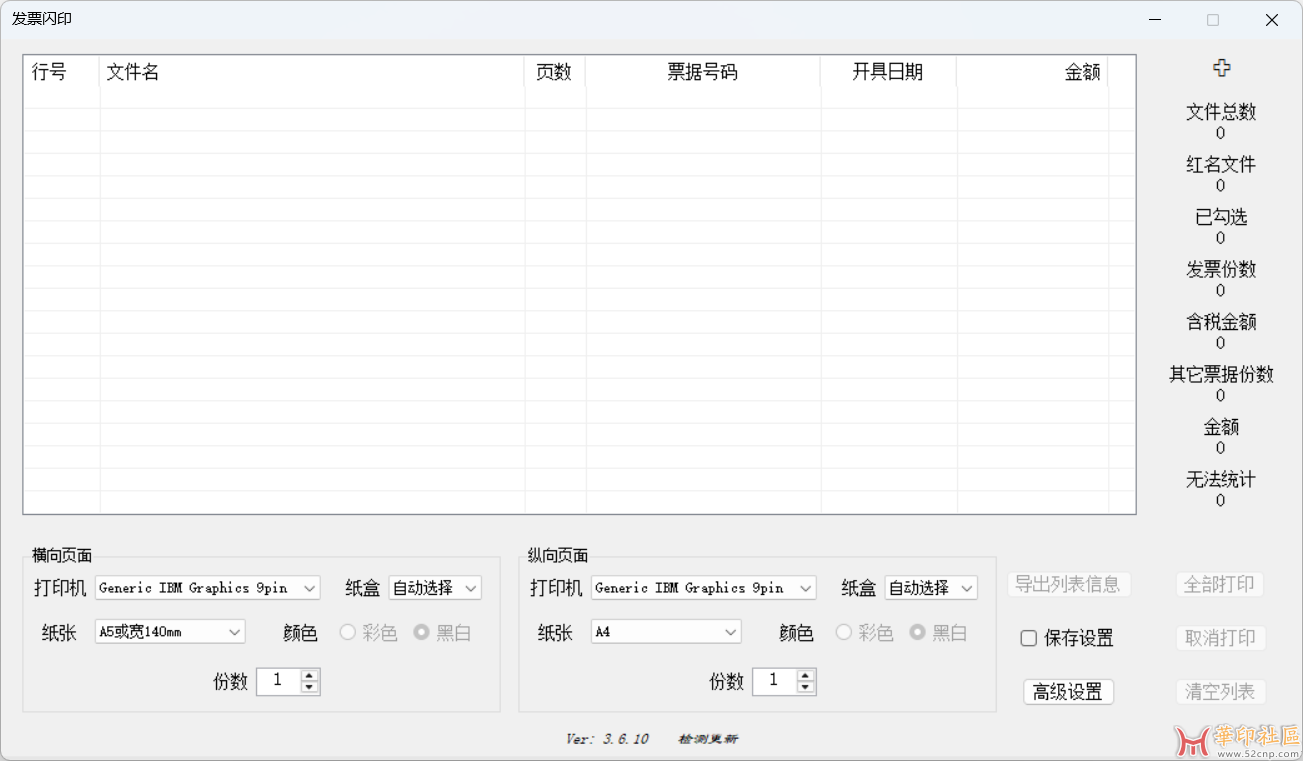Select 黑白 radio in 横向页面 group
Screen dimensions: 1303x761
tap(422, 633)
